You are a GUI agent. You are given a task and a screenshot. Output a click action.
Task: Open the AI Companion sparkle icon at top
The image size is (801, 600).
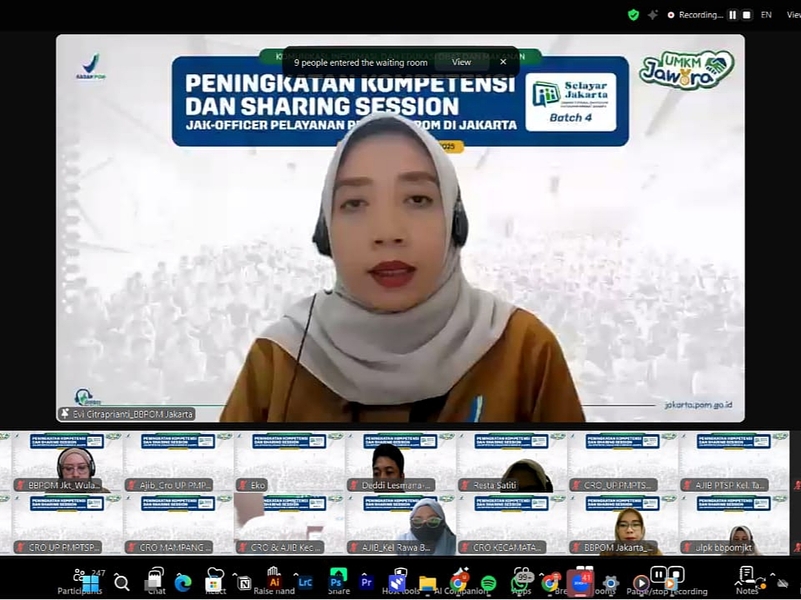click(x=652, y=15)
